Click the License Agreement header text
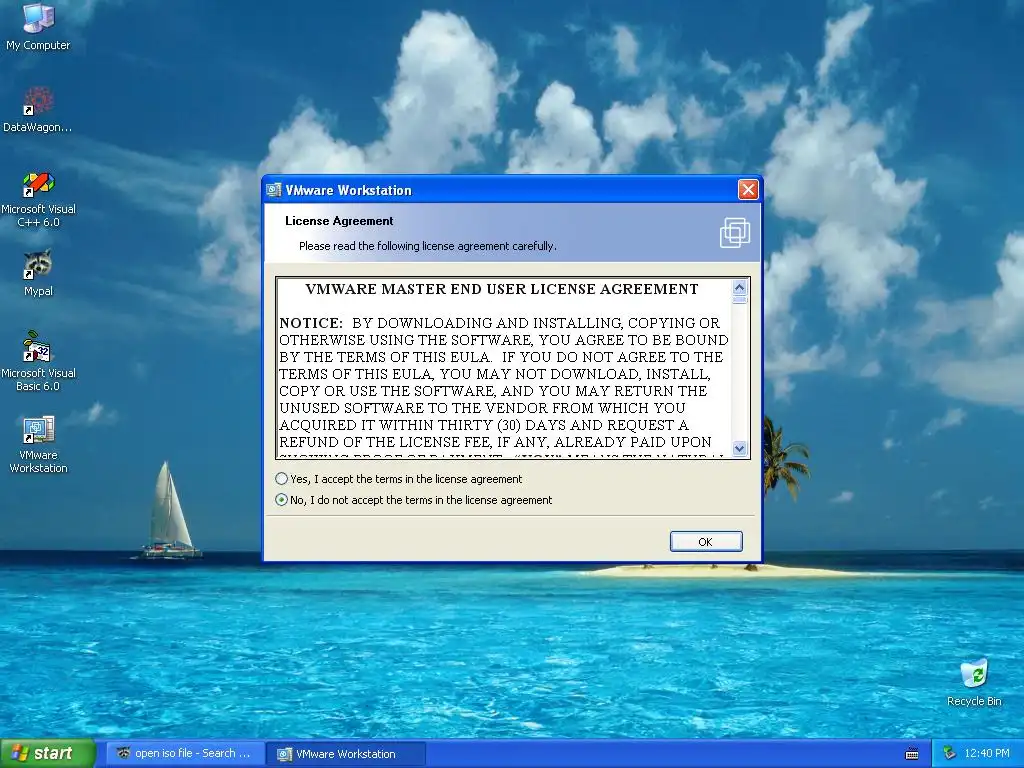Viewport: 1024px width, 768px height. tap(339, 221)
